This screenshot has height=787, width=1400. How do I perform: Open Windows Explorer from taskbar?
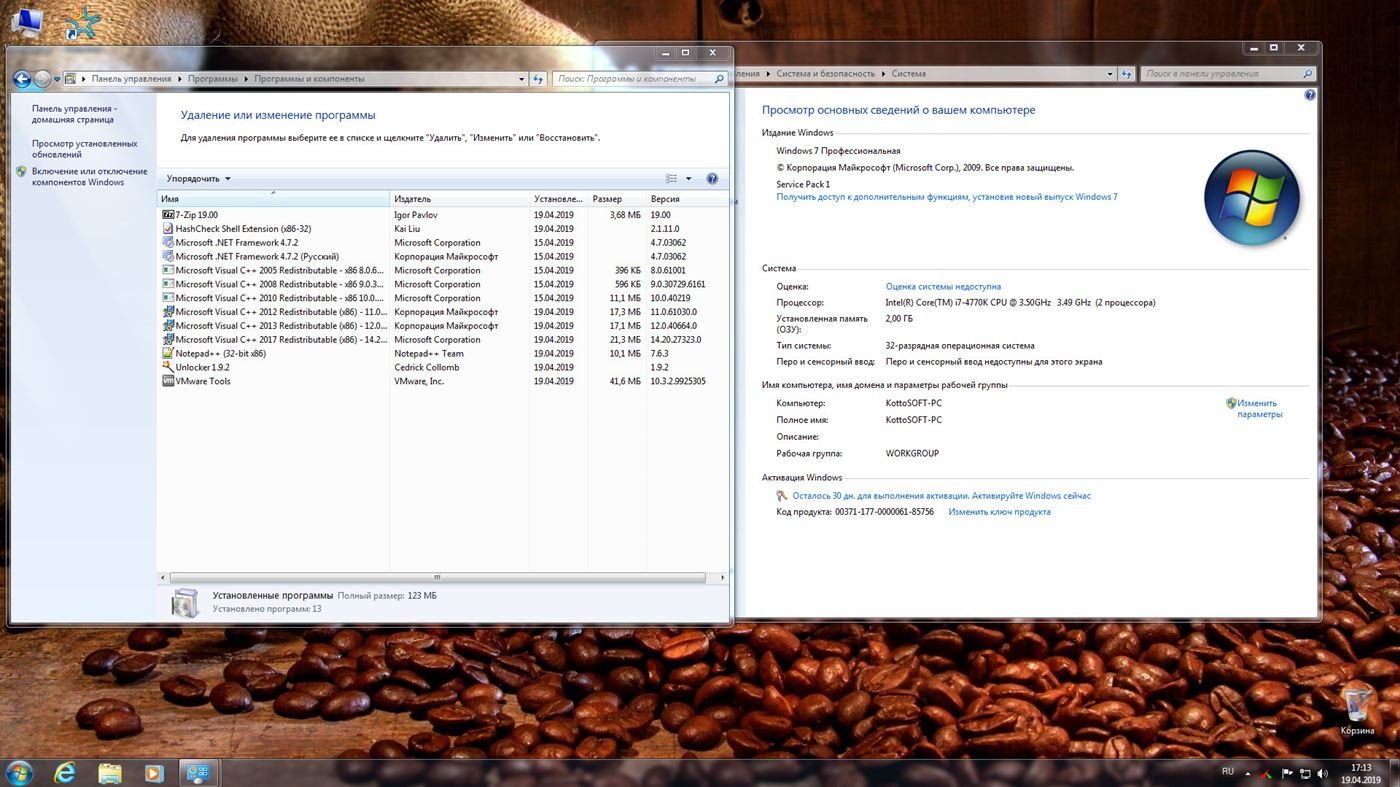[109, 772]
